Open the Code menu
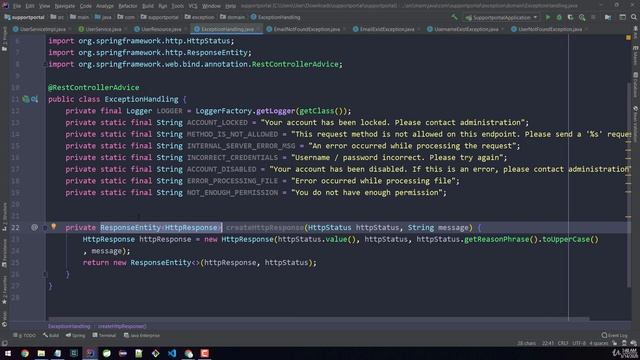The height and width of the screenshot is (360, 640). coord(86,6)
